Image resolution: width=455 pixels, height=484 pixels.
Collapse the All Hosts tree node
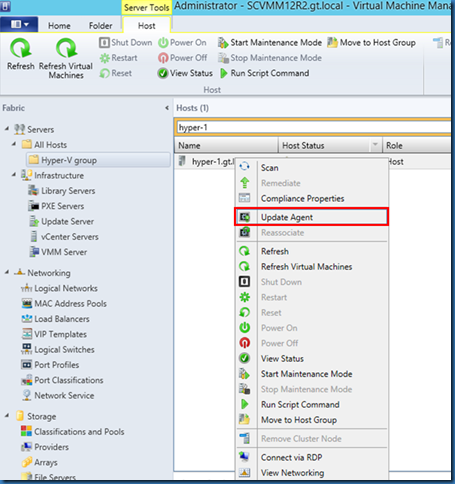(14, 144)
